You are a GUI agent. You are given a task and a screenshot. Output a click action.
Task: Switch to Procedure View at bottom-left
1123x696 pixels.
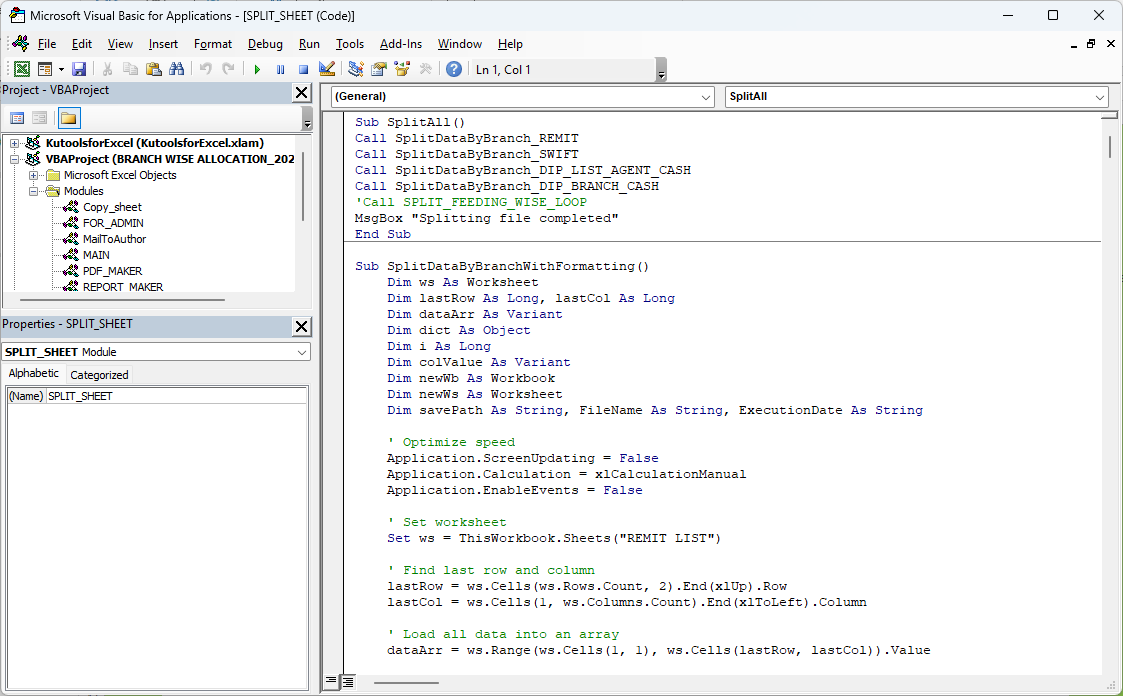click(x=332, y=682)
